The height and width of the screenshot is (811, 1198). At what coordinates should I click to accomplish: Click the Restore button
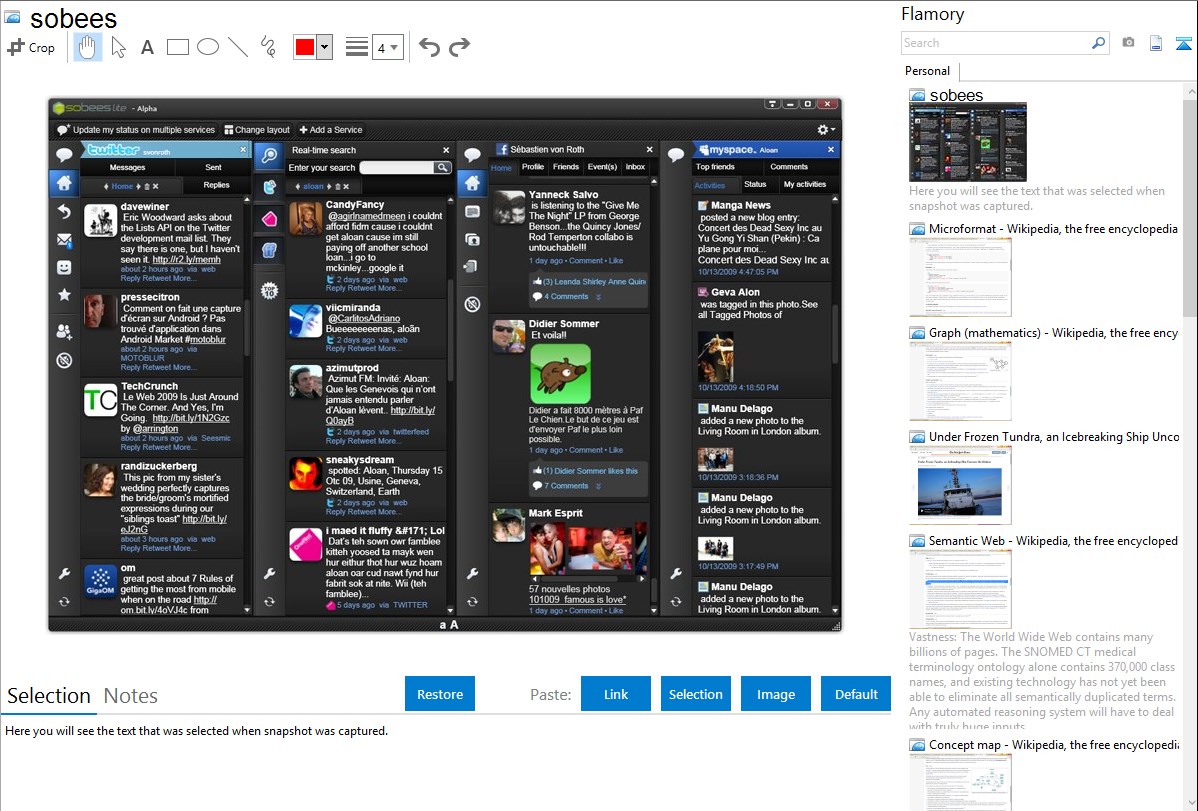click(x=440, y=694)
